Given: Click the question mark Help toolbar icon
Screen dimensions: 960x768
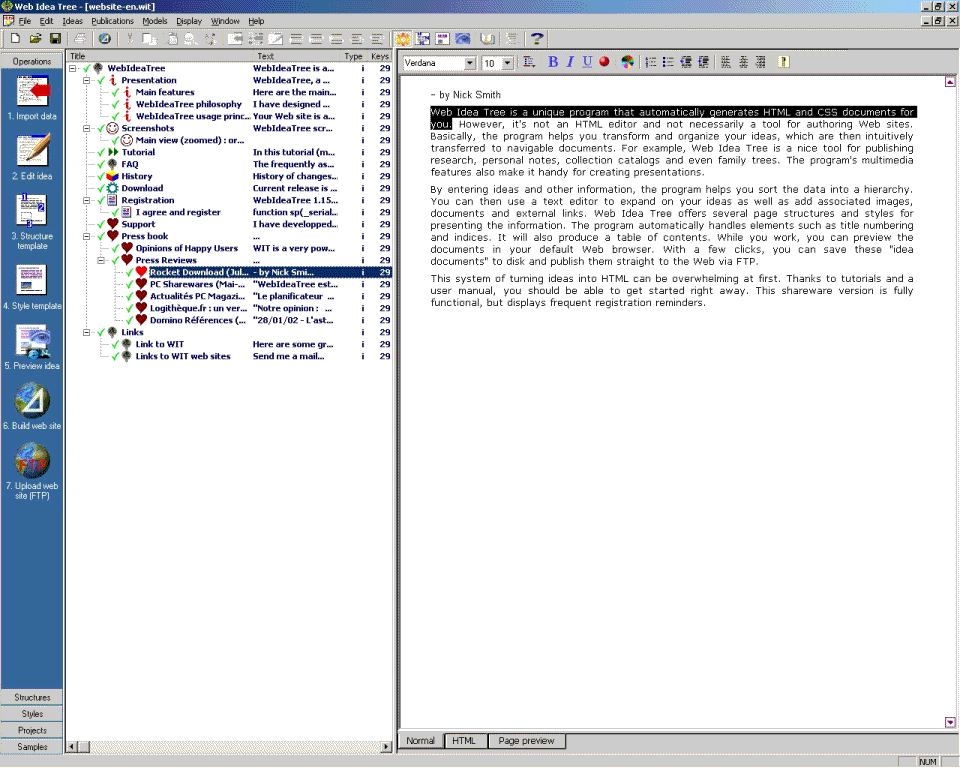Looking at the screenshot, I should pos(537,39).
